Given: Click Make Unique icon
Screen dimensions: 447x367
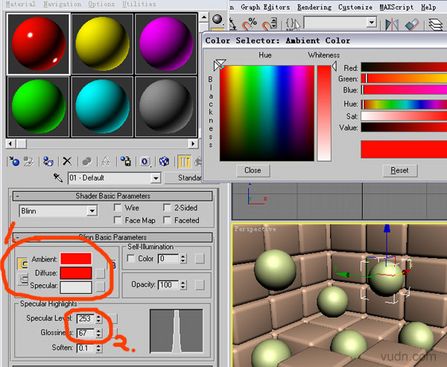Looking at the screenshot, I should 106,162.
